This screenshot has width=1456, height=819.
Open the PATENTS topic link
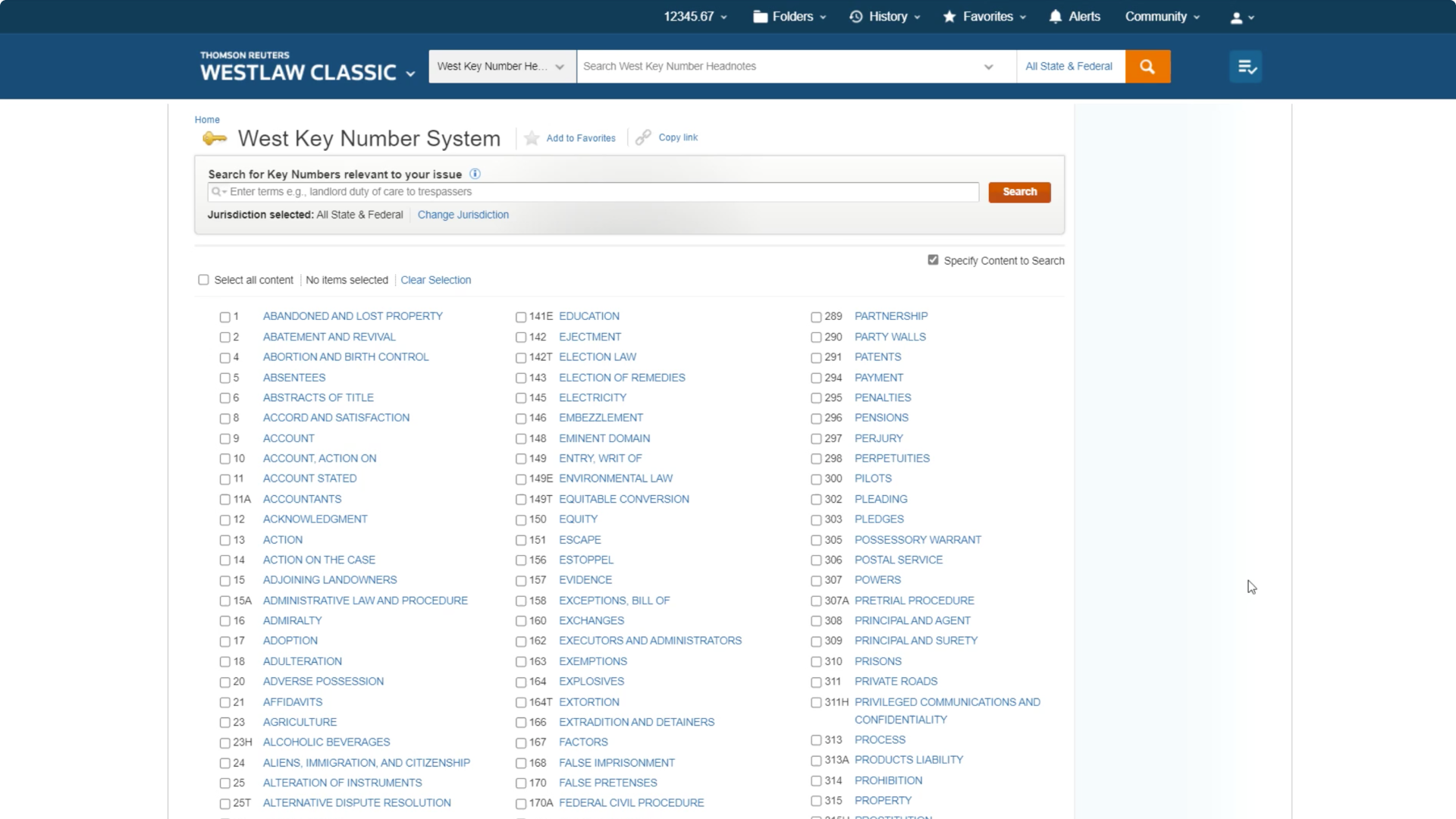point(877,357)
